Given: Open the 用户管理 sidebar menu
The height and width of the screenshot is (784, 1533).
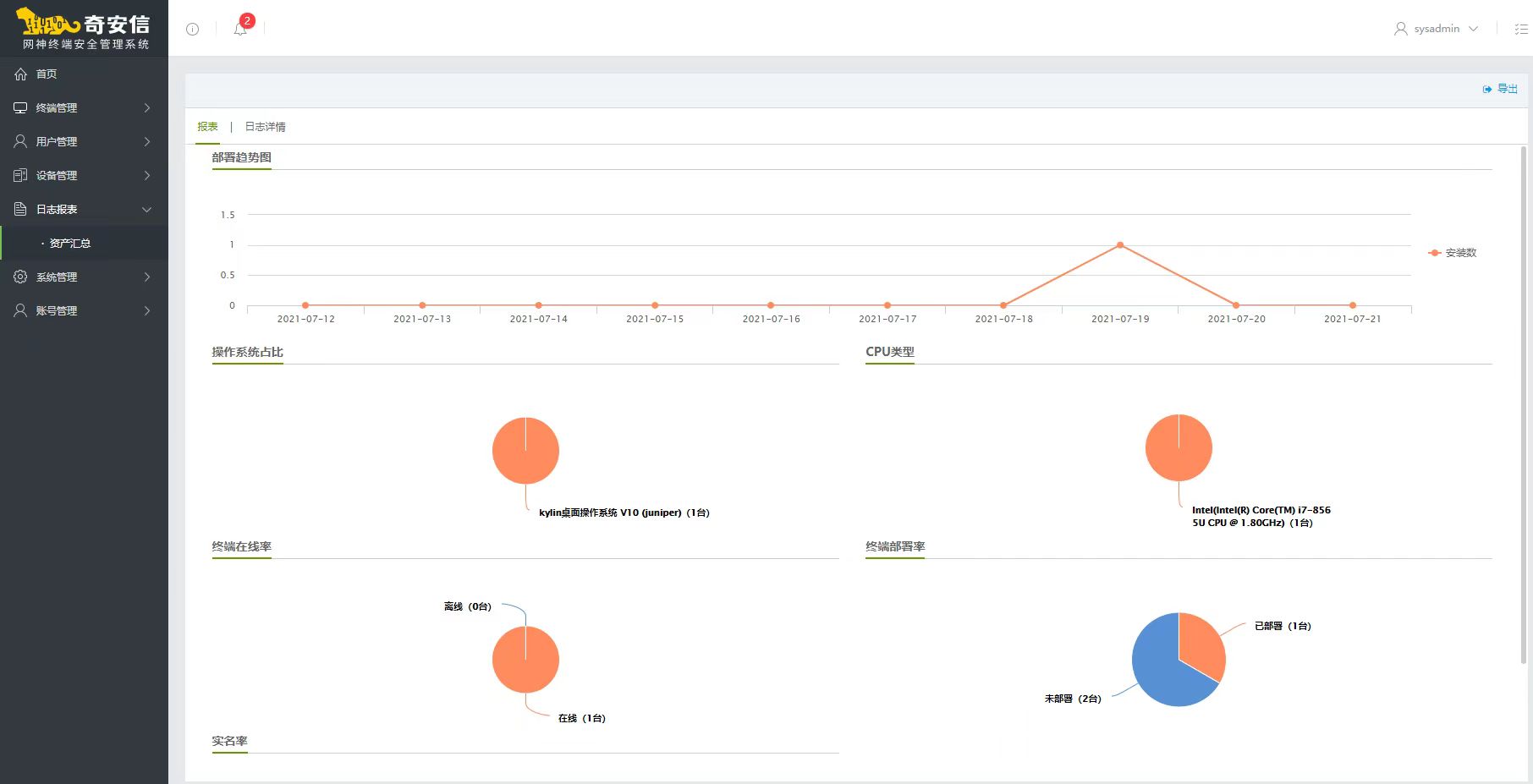Looking at the screenshot, I should point(84,142).
